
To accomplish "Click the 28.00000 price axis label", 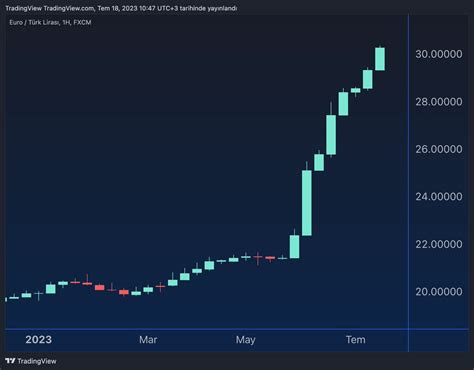I will pyautogui.click(x=439, y=102).
